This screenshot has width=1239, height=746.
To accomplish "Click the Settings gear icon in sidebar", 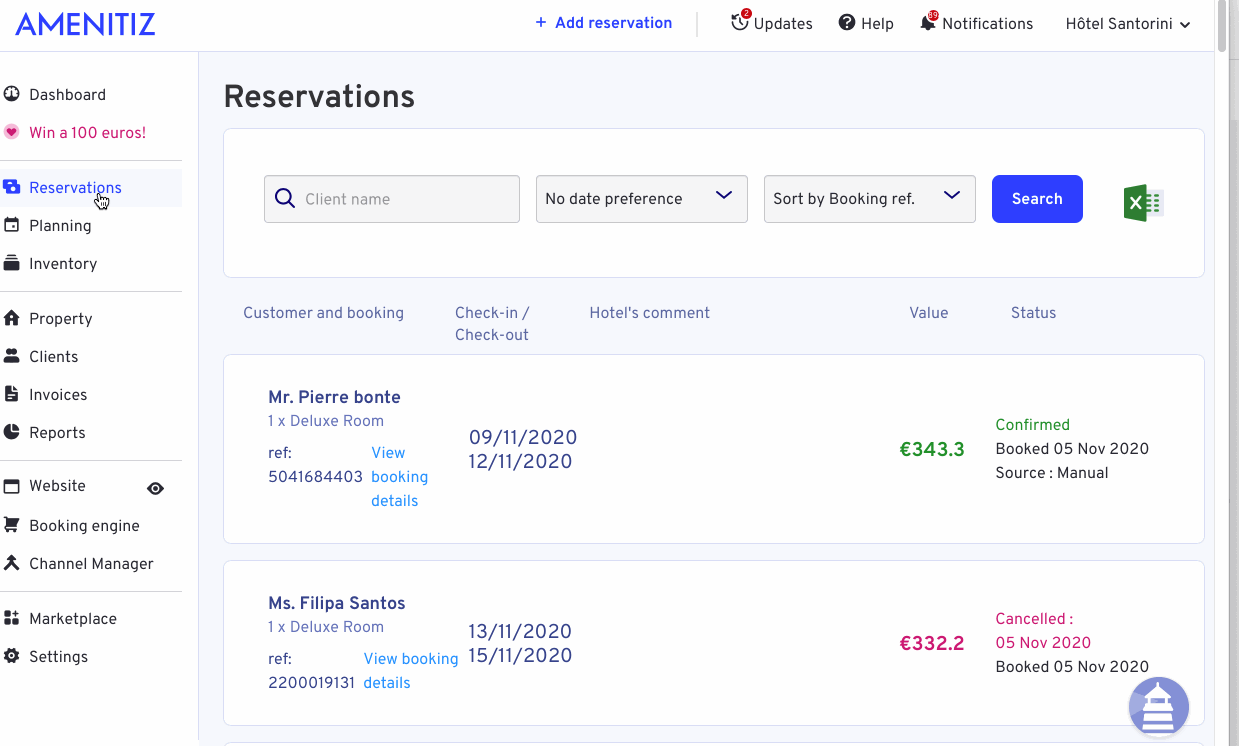I will click(x=12, y=656).
